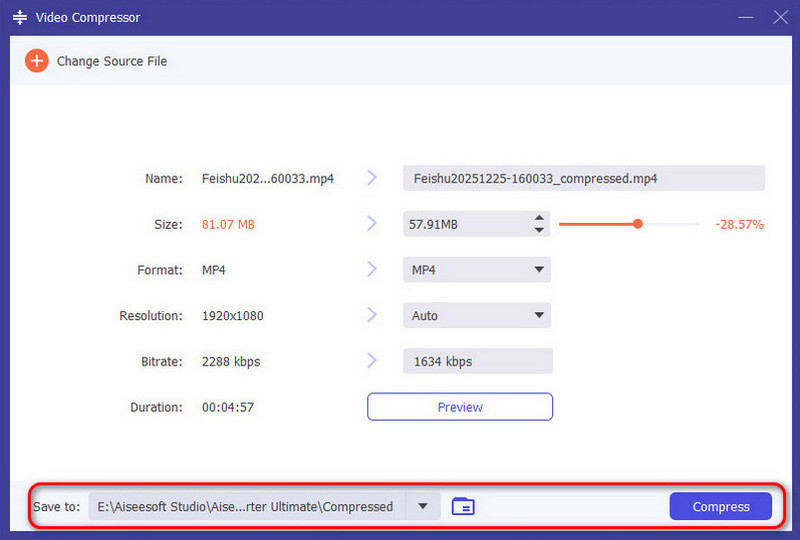
Task: Expand the Save to path dropdown arrow
Action: [424, 506]
